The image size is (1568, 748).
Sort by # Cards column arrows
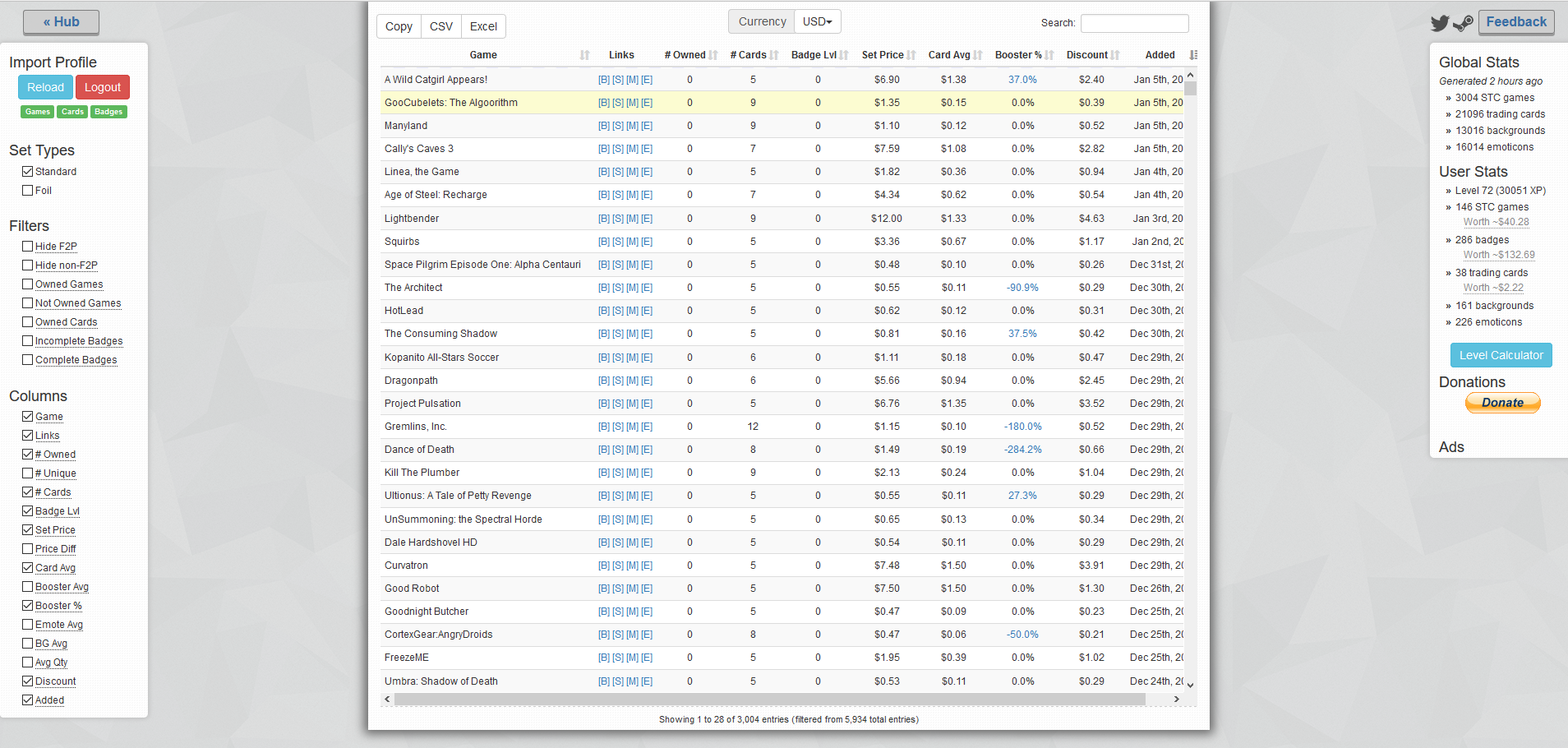pyautogui.click(x=774, y=55)
